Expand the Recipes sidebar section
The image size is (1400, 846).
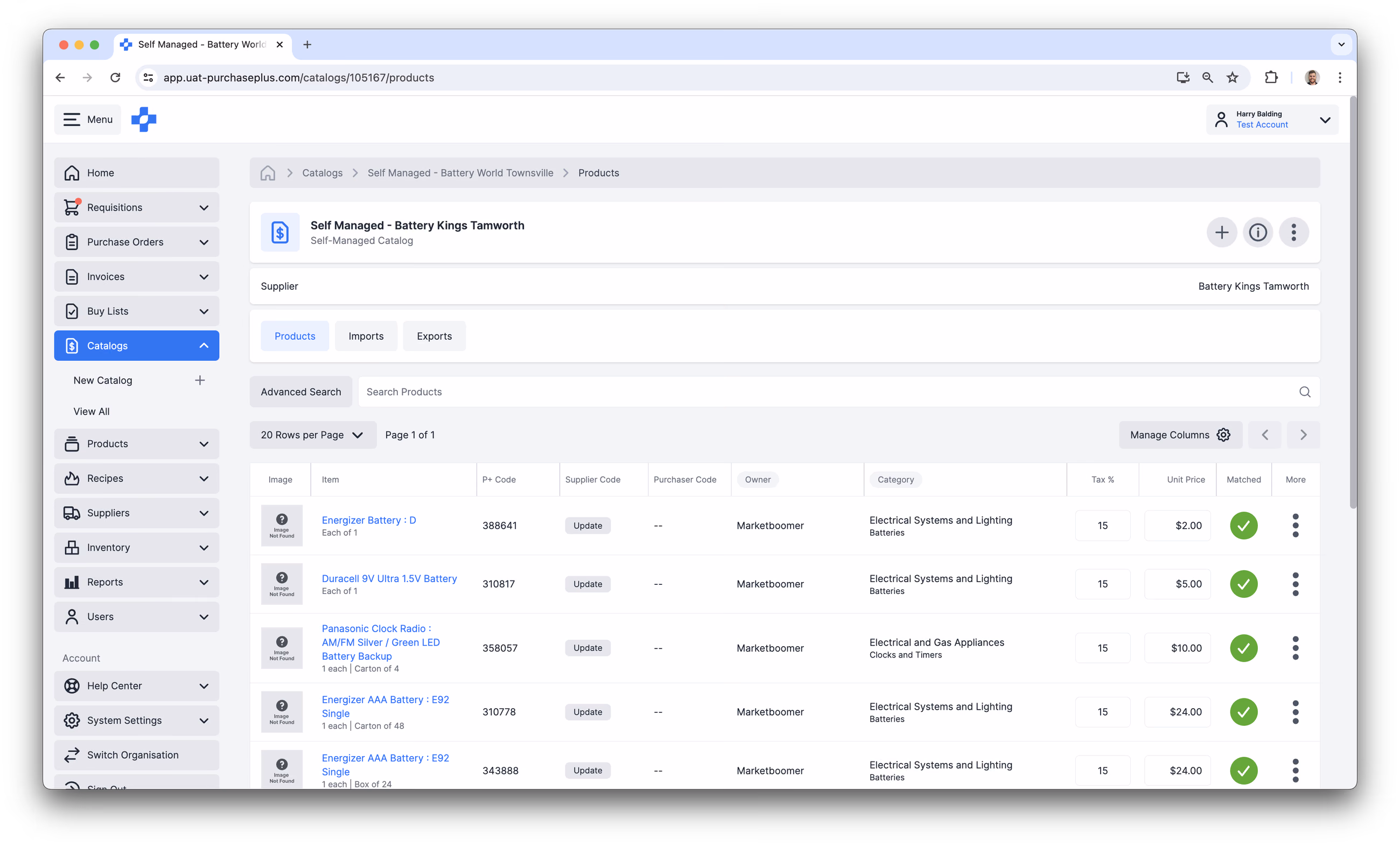[136, 478]
